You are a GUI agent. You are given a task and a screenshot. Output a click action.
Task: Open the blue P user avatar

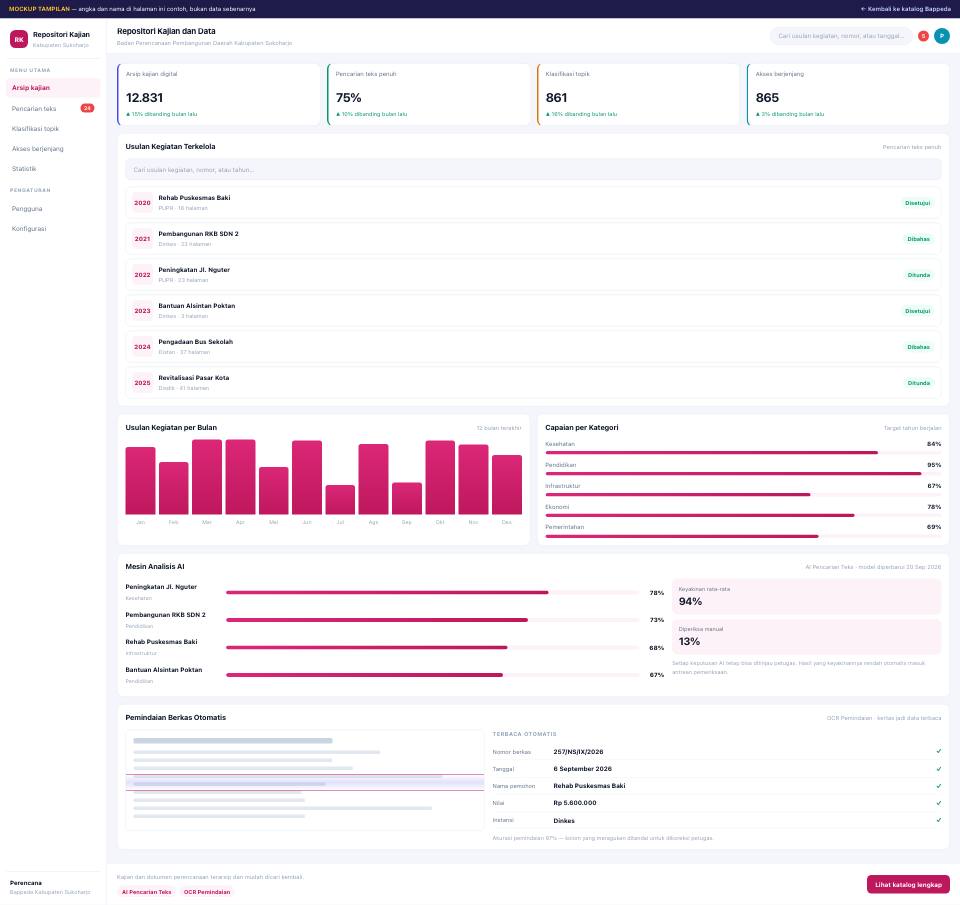(x=942, y=36)
